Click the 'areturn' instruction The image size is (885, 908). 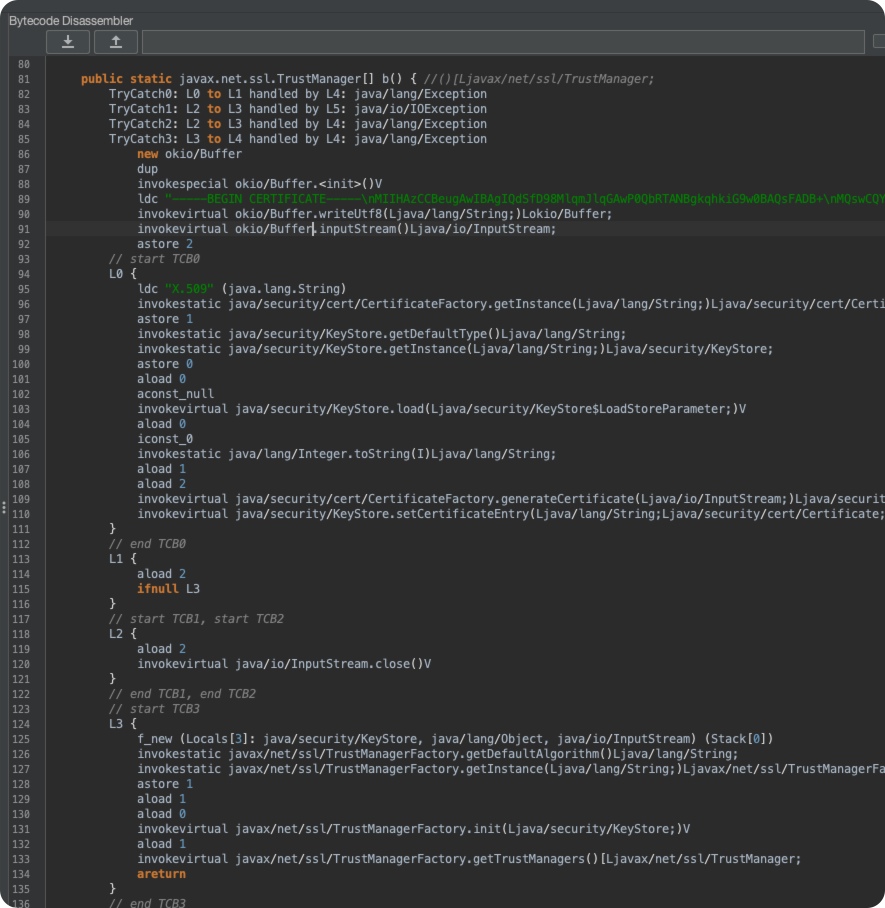[x=161, y=874]
